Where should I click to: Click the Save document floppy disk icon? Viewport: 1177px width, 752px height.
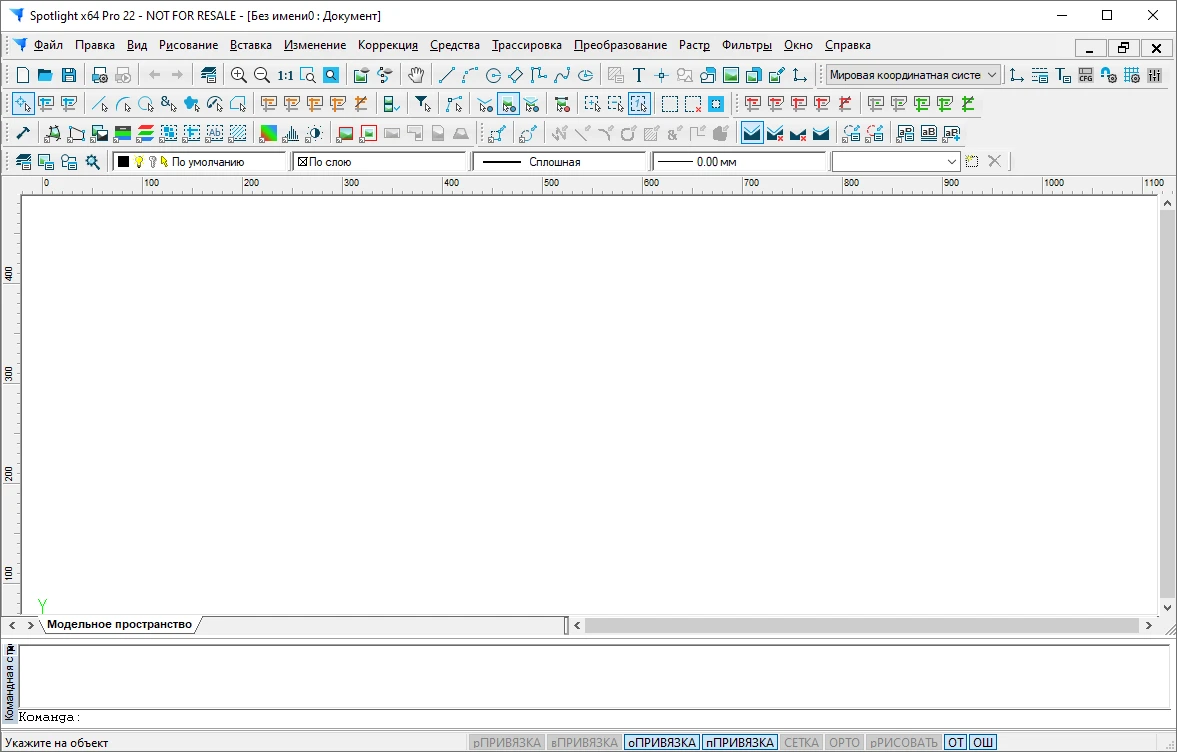point(69,75)
